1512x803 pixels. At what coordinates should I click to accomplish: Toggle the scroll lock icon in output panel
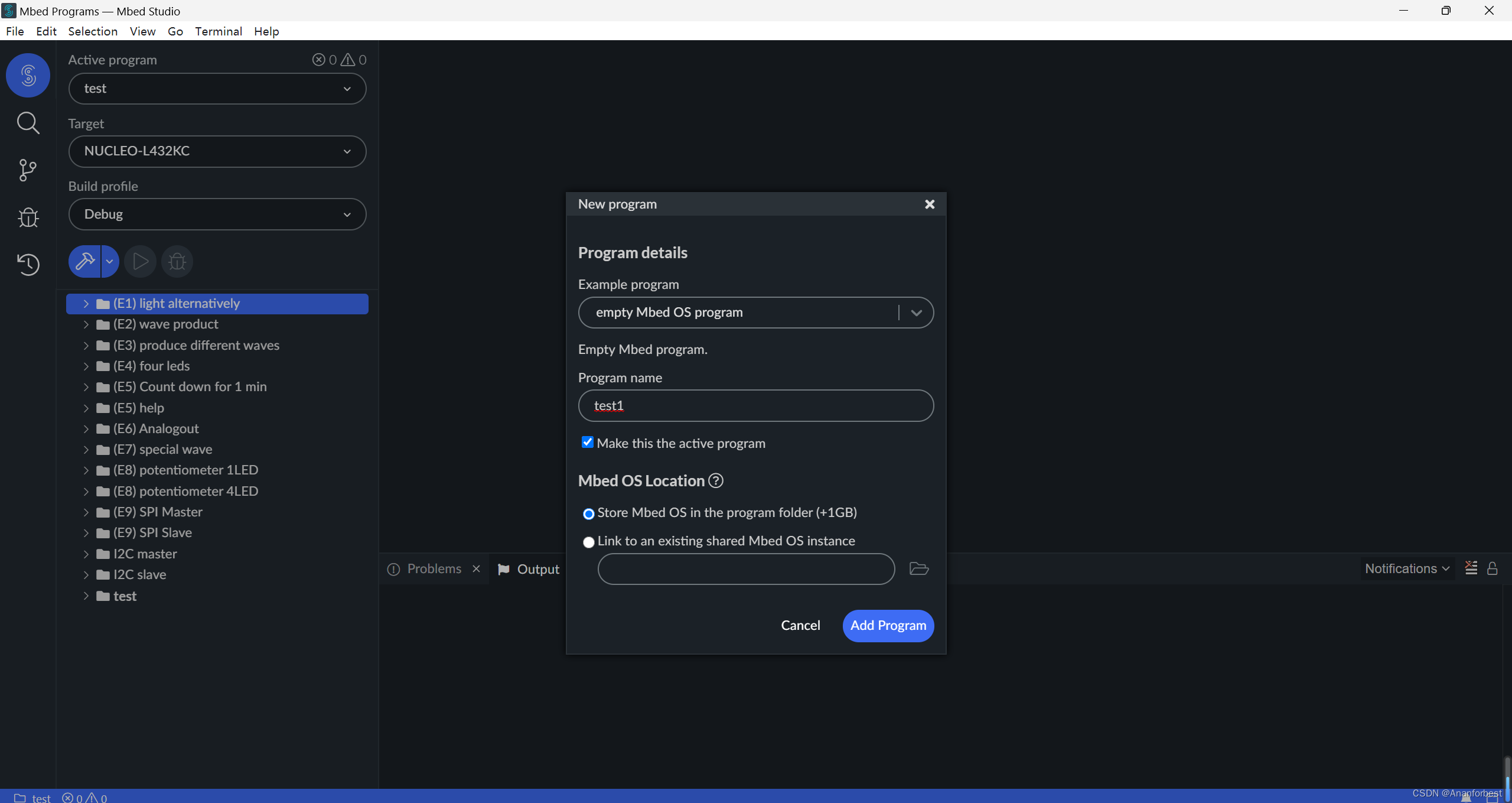1493,568
